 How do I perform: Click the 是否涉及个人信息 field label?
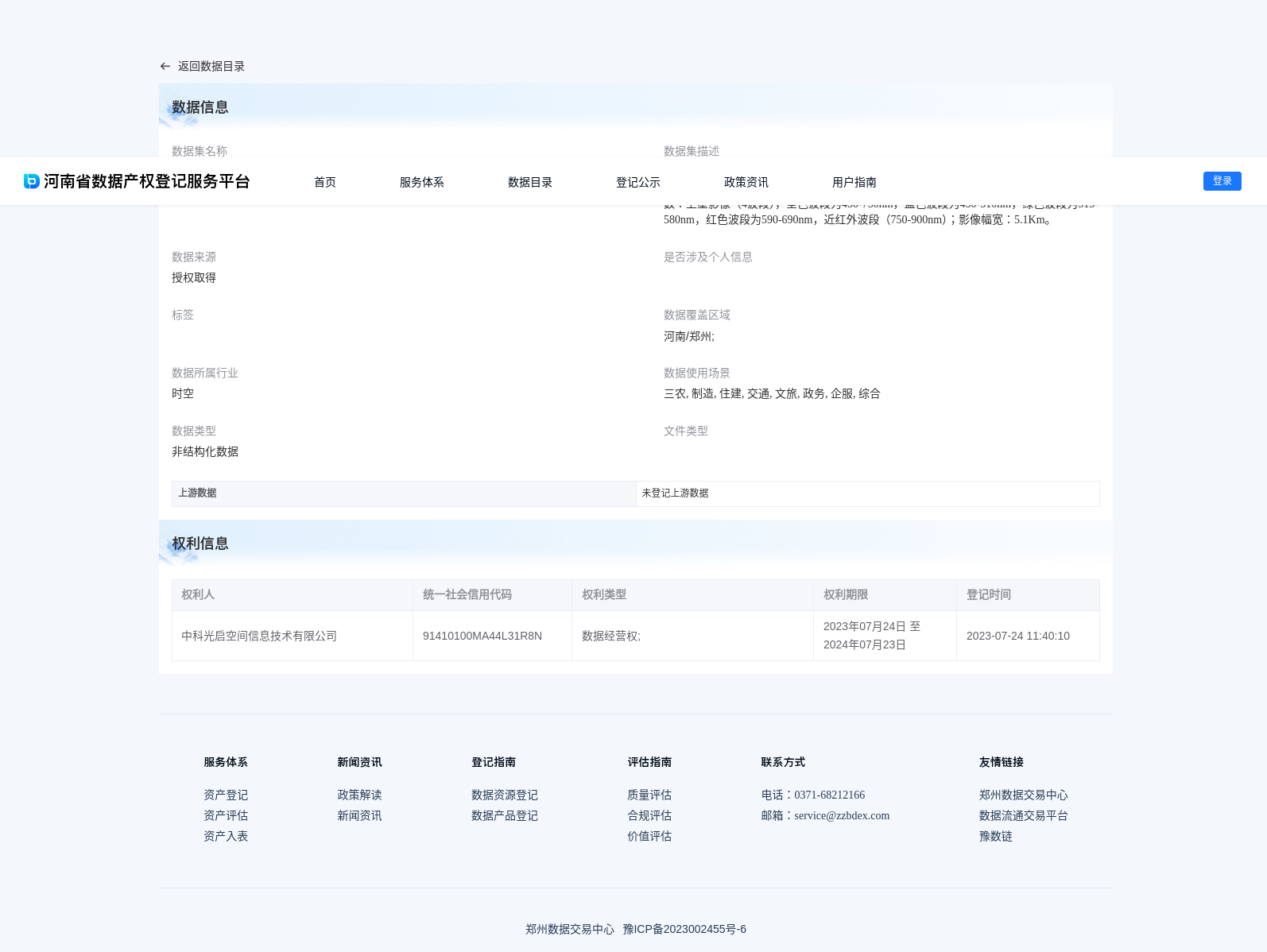(x=708, y=257)
